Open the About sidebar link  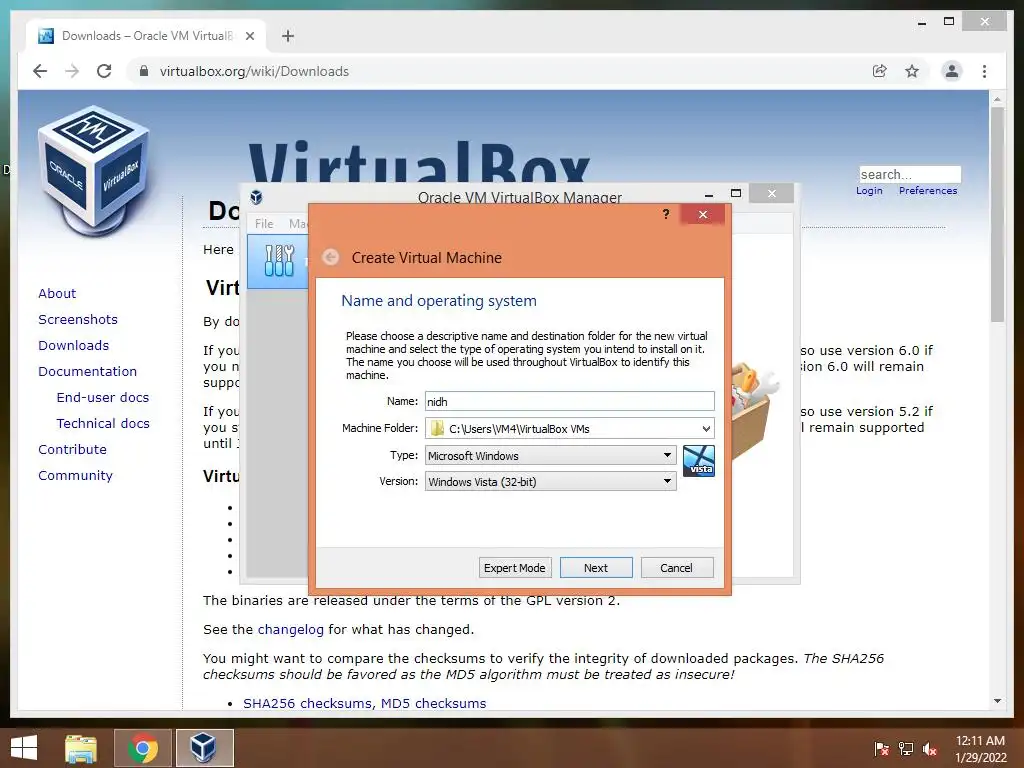click(57, 293)
